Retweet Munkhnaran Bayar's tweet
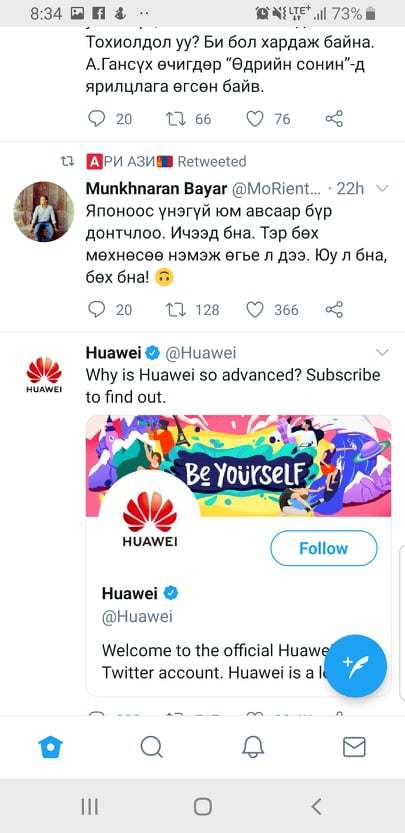Image resolution: width=405 pixels, height=833 pixels. (x=175, y=309)
